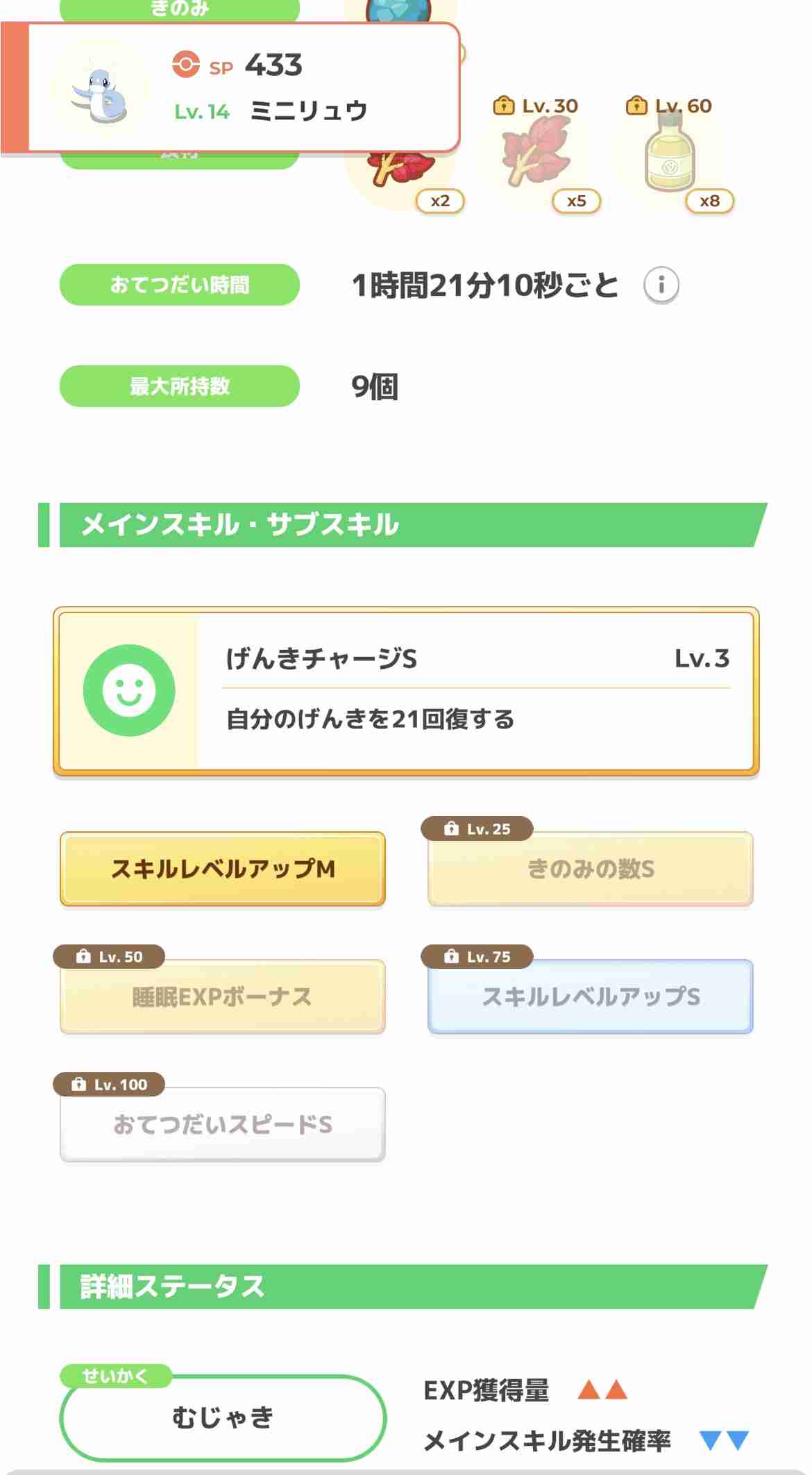Viewport: 812px width, 1475px height.
Task: Tap the むじゃき nature box
Action: coord(223,1417)
